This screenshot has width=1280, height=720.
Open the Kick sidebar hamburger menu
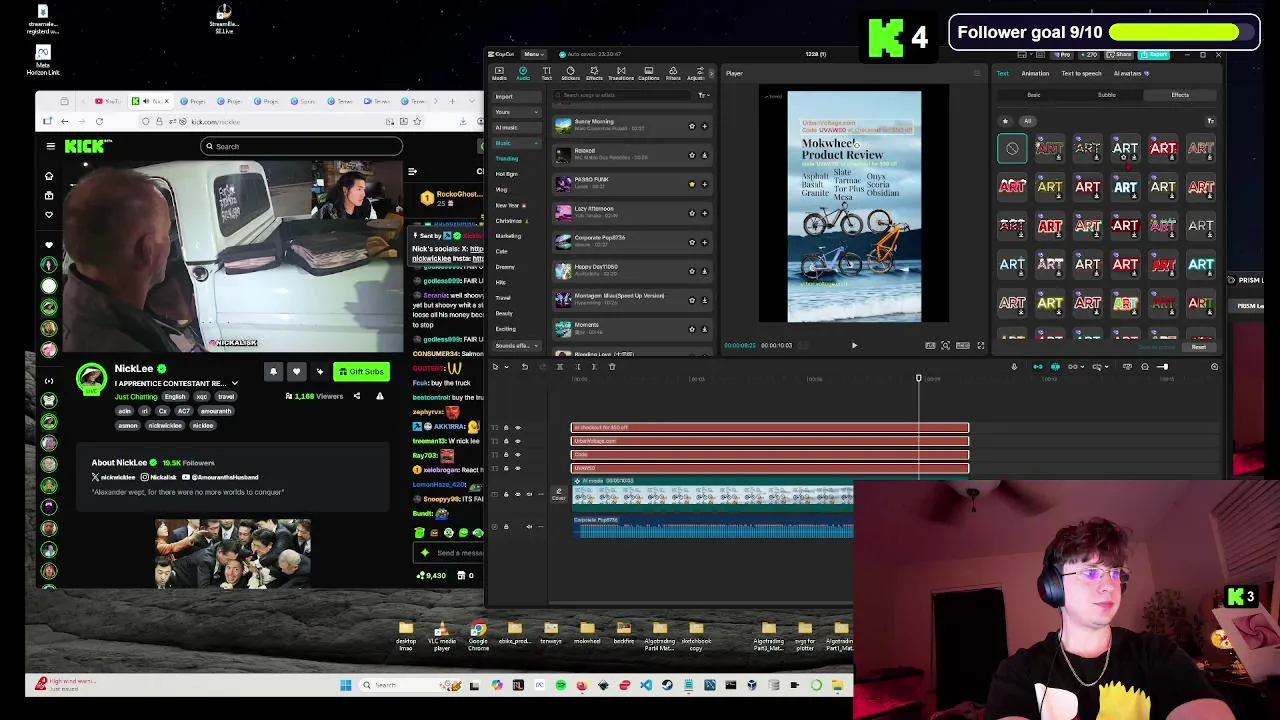(50, 146)
